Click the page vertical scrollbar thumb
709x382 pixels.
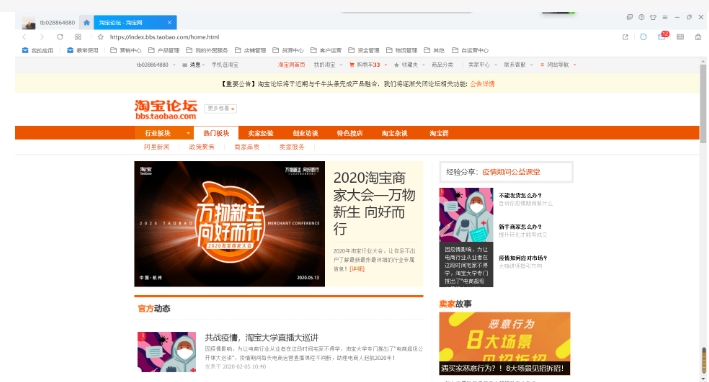(x=703, y=104)
